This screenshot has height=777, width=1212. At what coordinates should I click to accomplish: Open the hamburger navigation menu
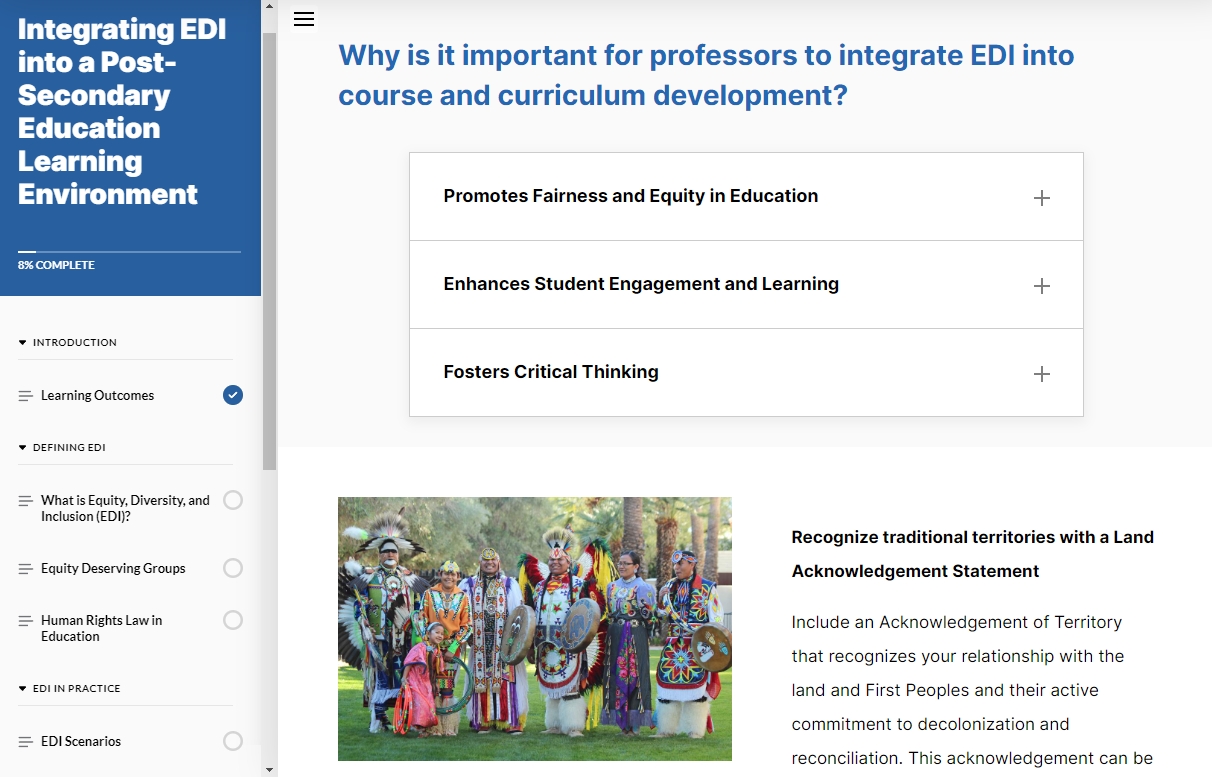303,19
